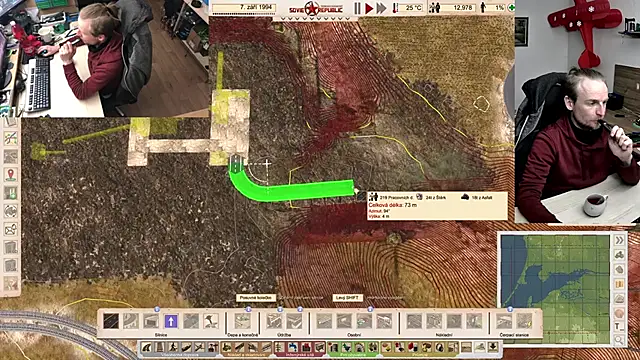Click the scissors icon in left sidebar
640x360 pixels.
coord(11,138)
